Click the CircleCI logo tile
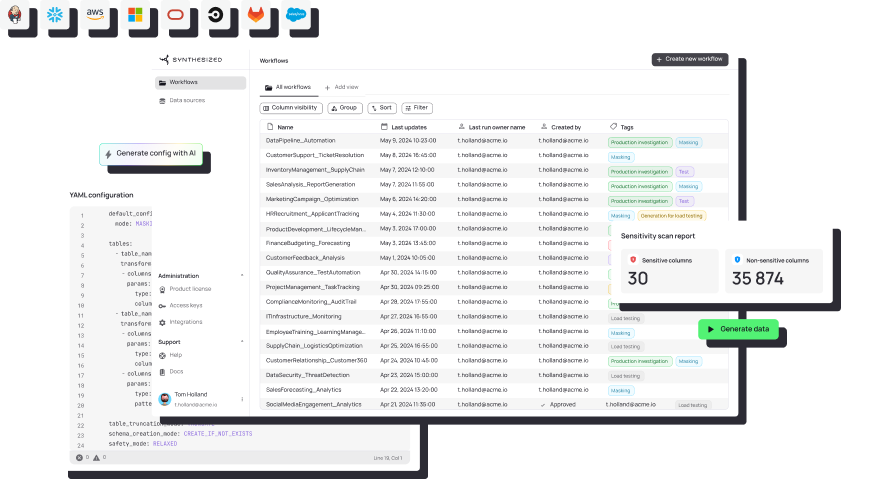This screenshot has height=480, width=892. click(216, 15)
